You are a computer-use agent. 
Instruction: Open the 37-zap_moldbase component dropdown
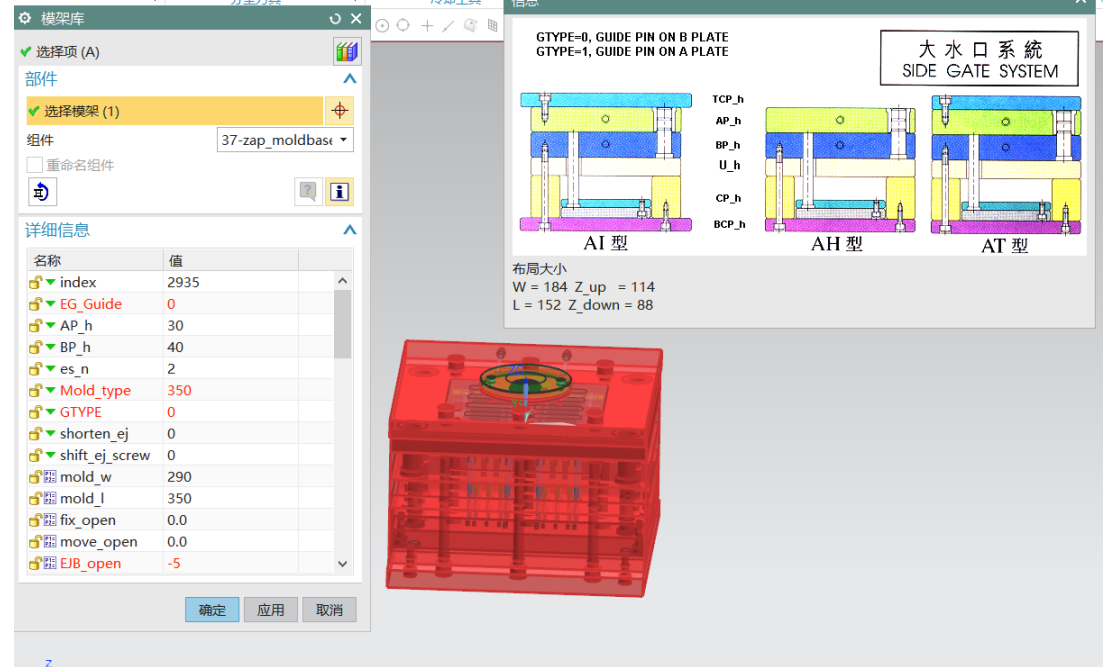pyautogui.click(x=285, y=139)
